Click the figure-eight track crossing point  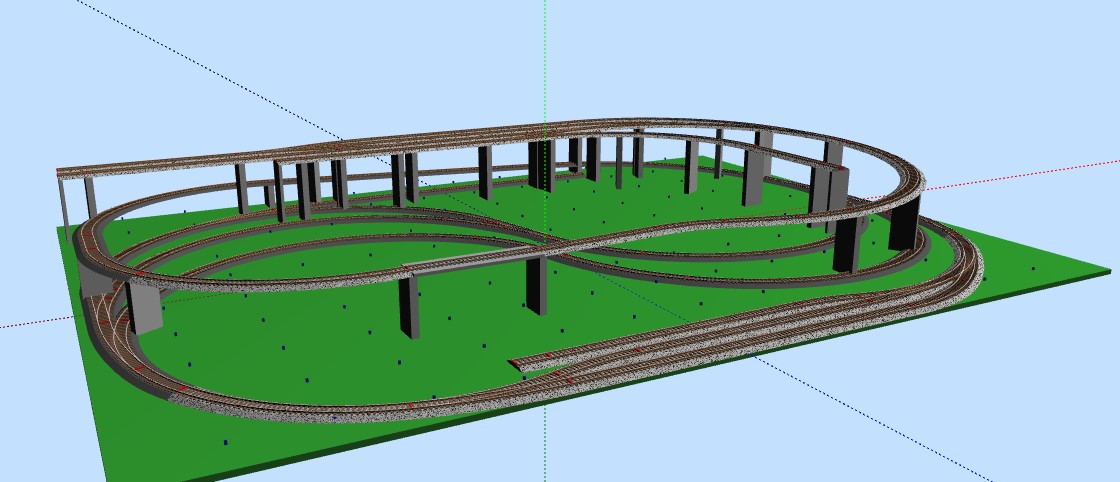pyautogui.click(x=560, y=242)
